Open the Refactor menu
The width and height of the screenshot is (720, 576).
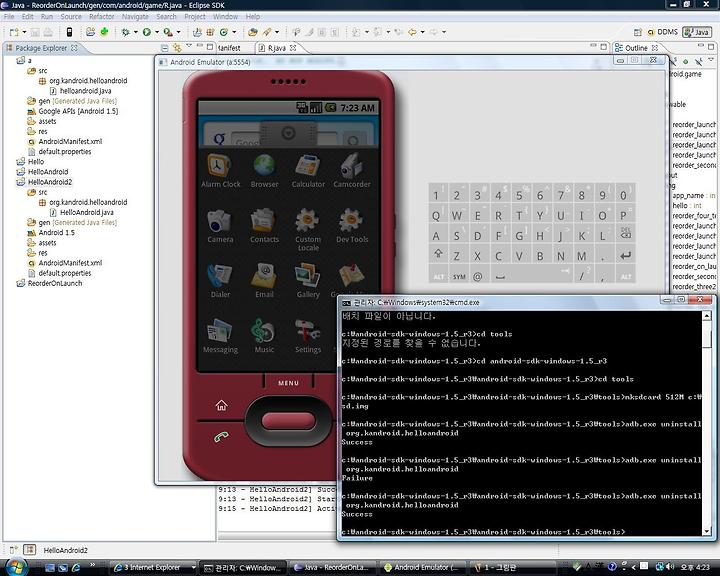(101, 17)
